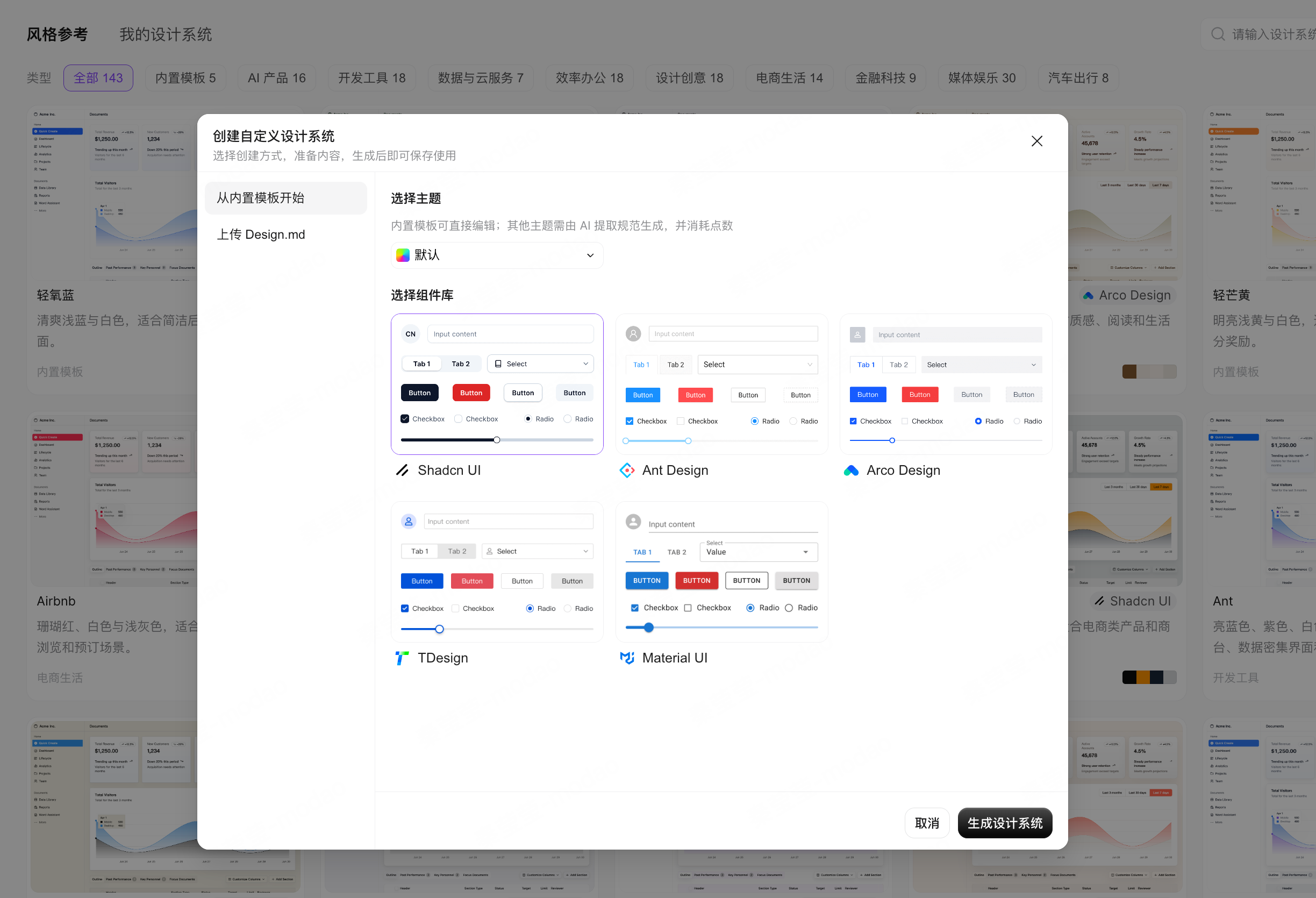Select the unselected Radio in Arco Design preview
1316x898 pixels.
coord(1017,421)
